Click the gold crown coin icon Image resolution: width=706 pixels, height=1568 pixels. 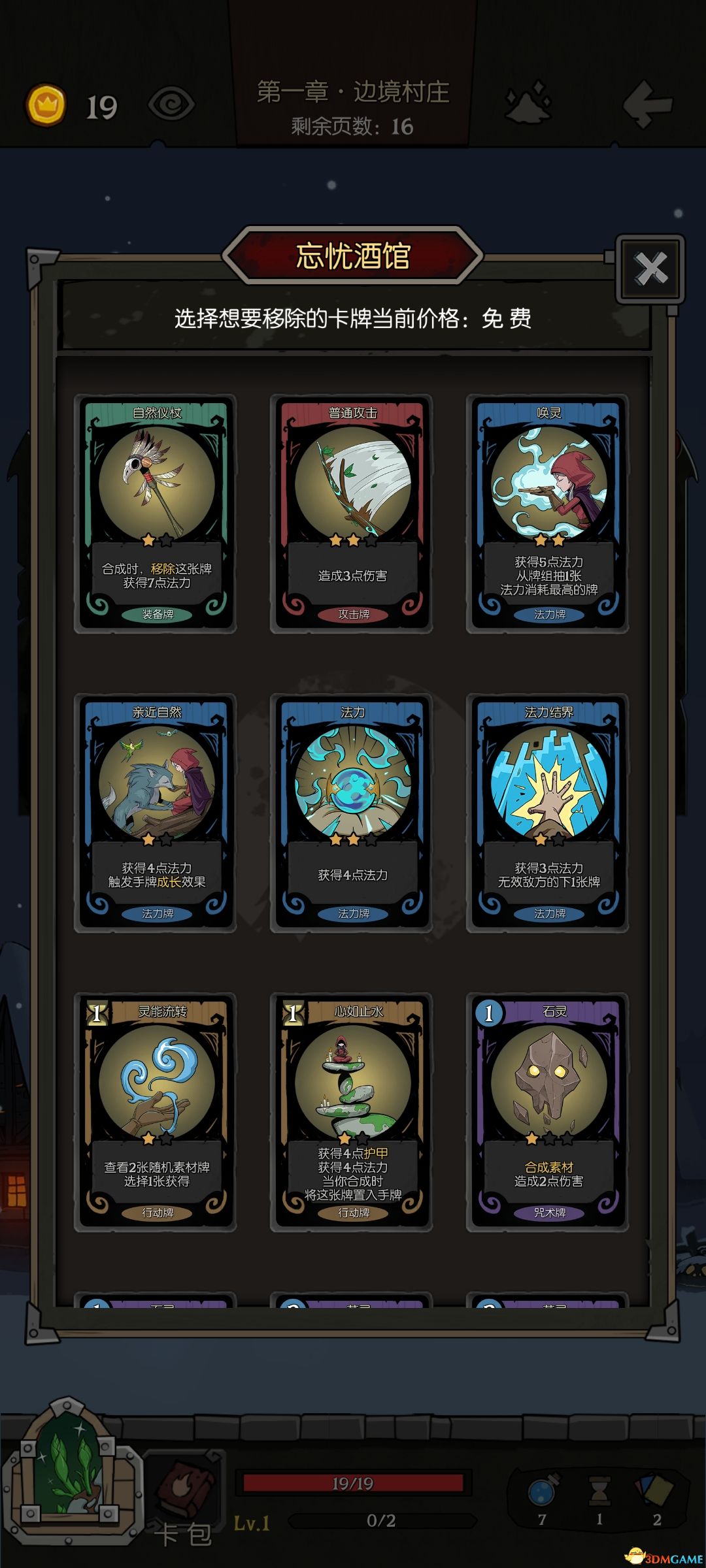(x=45, y=105)
